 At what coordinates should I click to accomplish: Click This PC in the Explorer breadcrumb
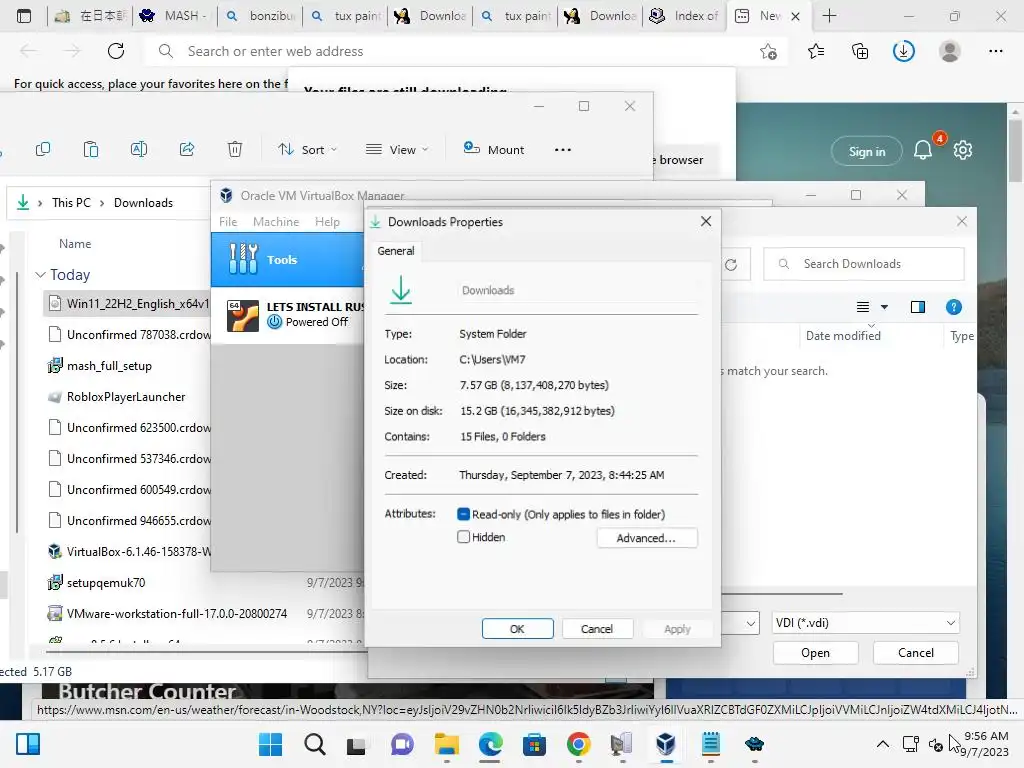(71, 203)
